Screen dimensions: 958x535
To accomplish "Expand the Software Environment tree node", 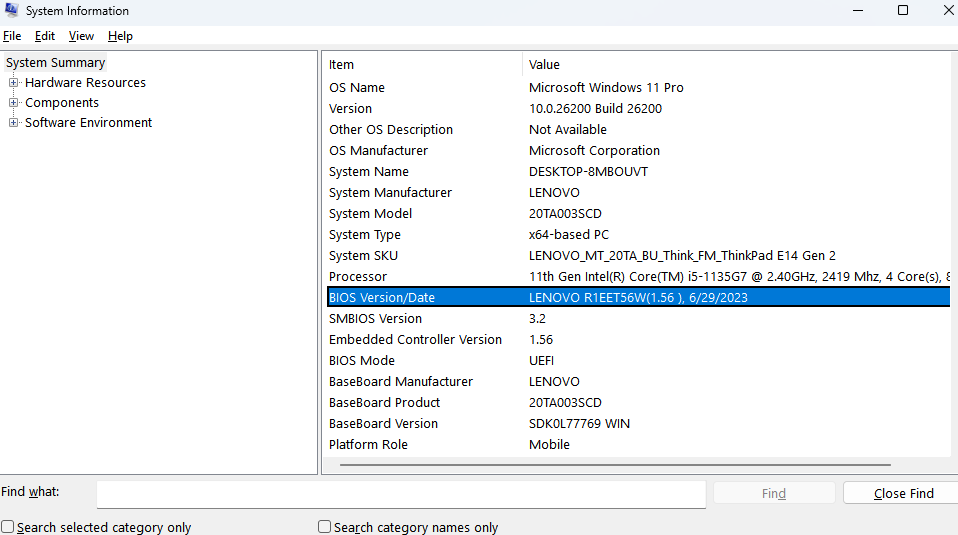I will (14, 123).
